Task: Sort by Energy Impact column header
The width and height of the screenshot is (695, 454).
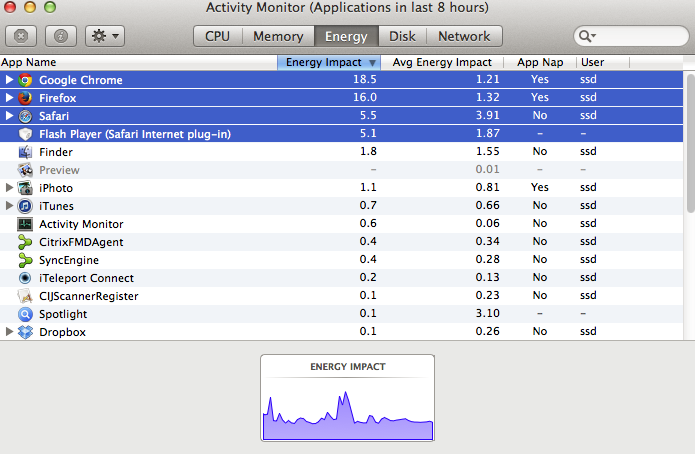Action: [x=329, y=63]
